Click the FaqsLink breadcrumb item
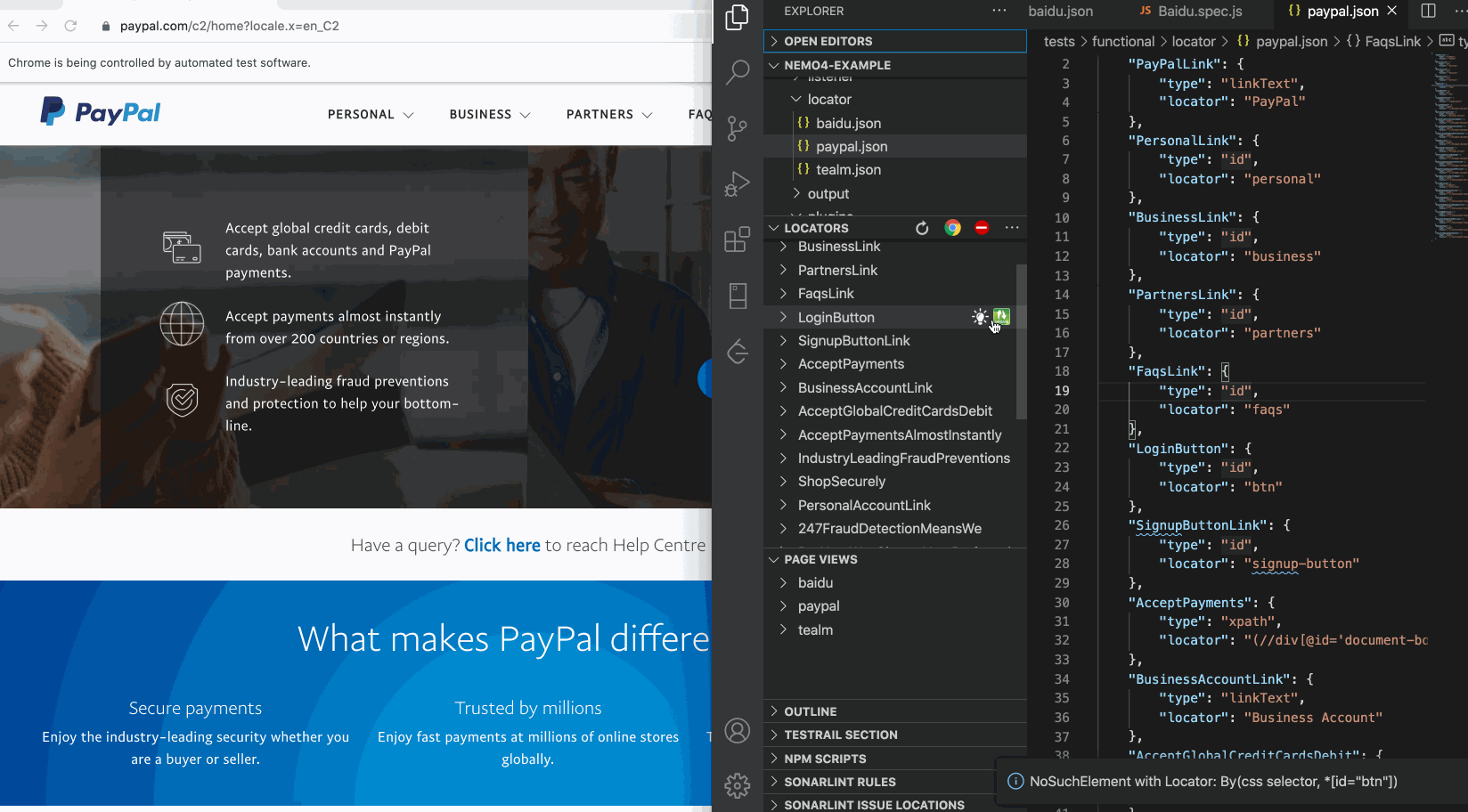The width and height of the screenshot is (1468, 812). click(1384, 42)
